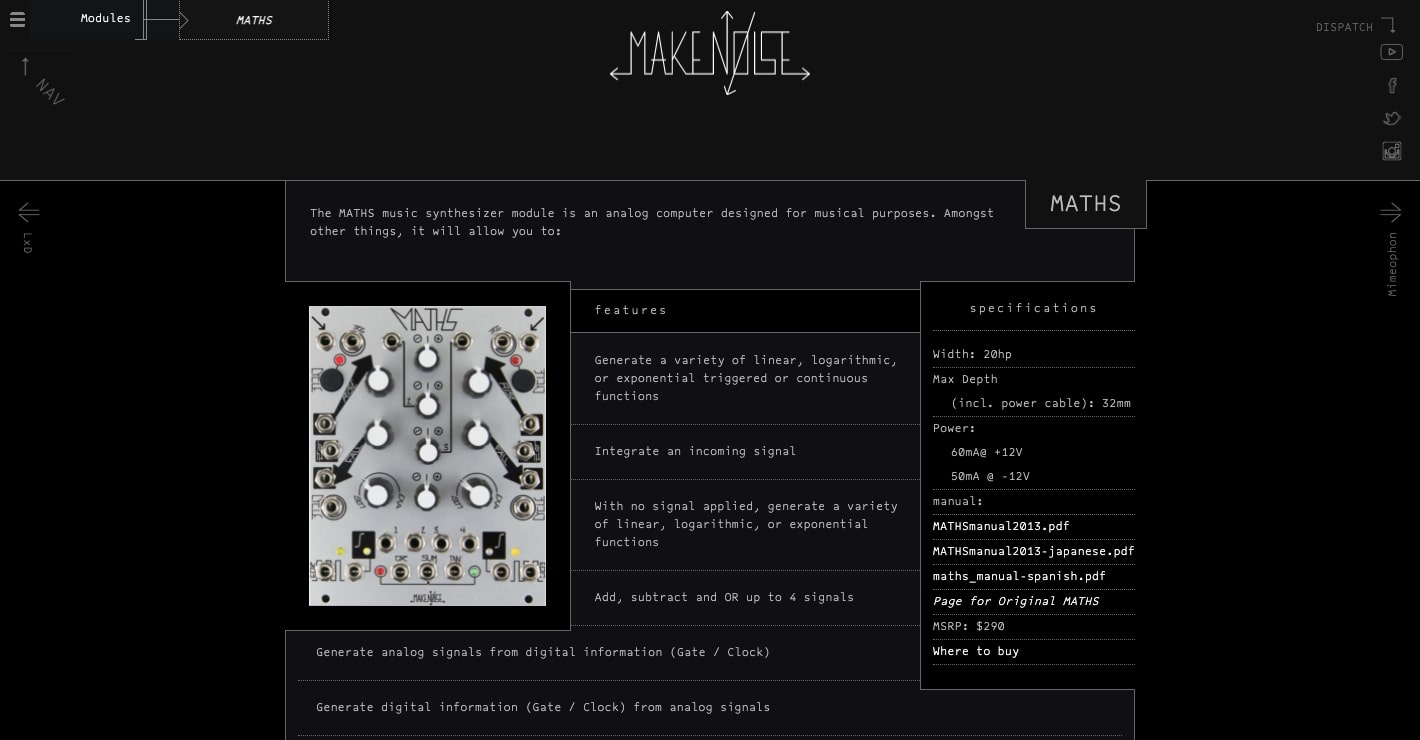Viewport: 1420px width, 740px height.
Task: Click the MATHS title box
Action: (x=1085, y=204)
